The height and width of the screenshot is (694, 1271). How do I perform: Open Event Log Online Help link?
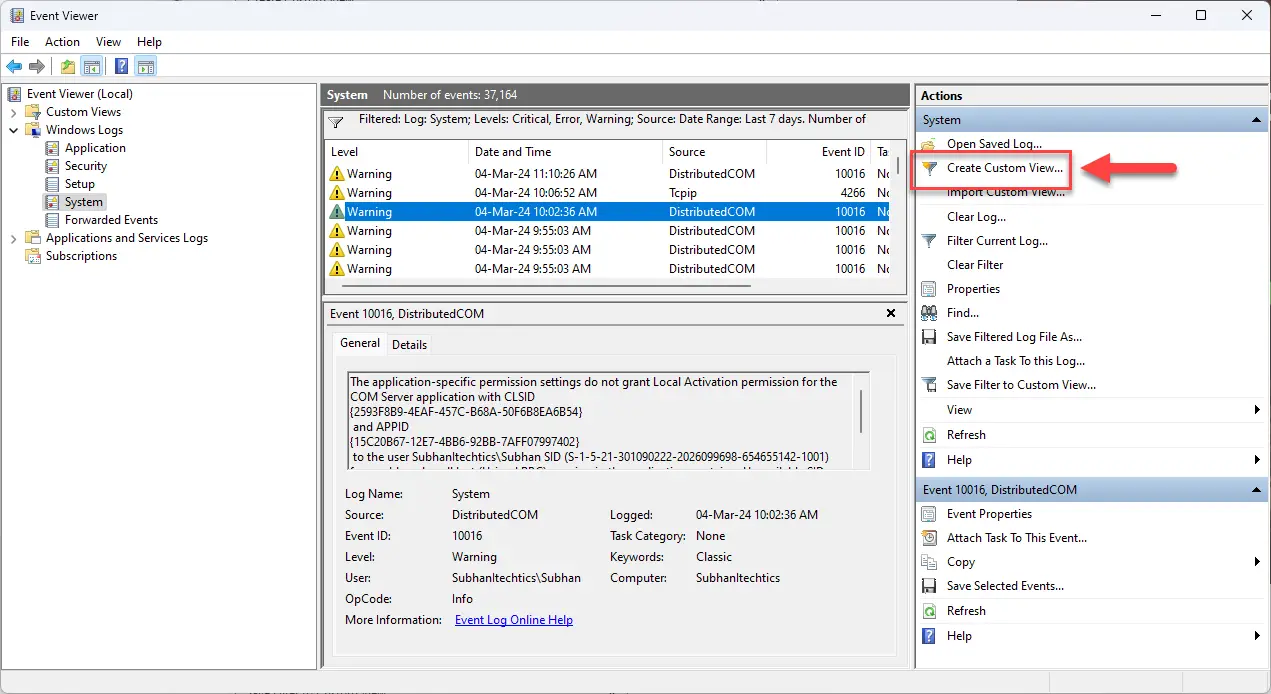point(514,620)
